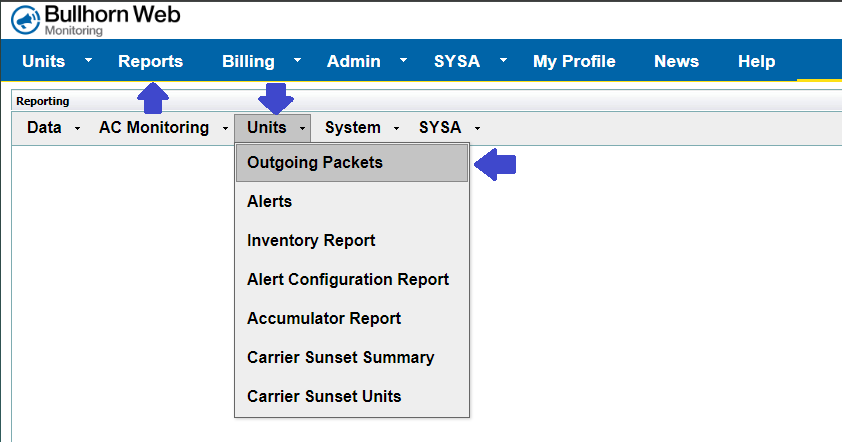The height and width of the screenshot is (442, 842).
Task: Expand the arrow beside reporting-bar SYSA
Action: [x=477, y=128]
